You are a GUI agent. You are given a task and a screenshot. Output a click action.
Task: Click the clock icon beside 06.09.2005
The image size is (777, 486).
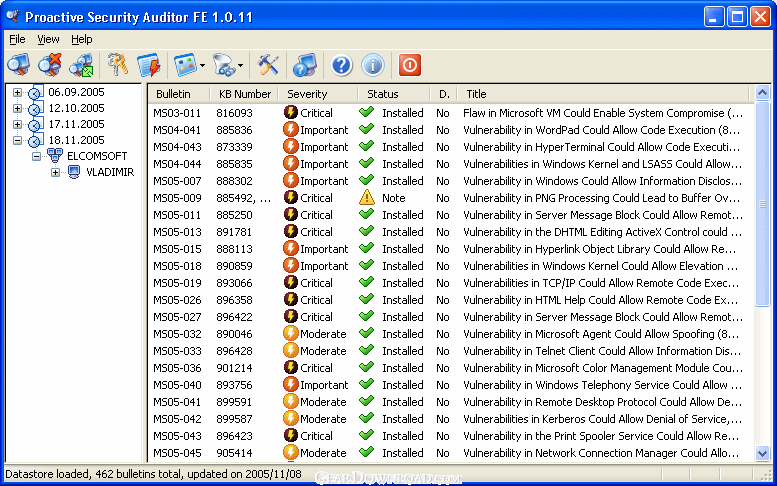tap(34, 92)
